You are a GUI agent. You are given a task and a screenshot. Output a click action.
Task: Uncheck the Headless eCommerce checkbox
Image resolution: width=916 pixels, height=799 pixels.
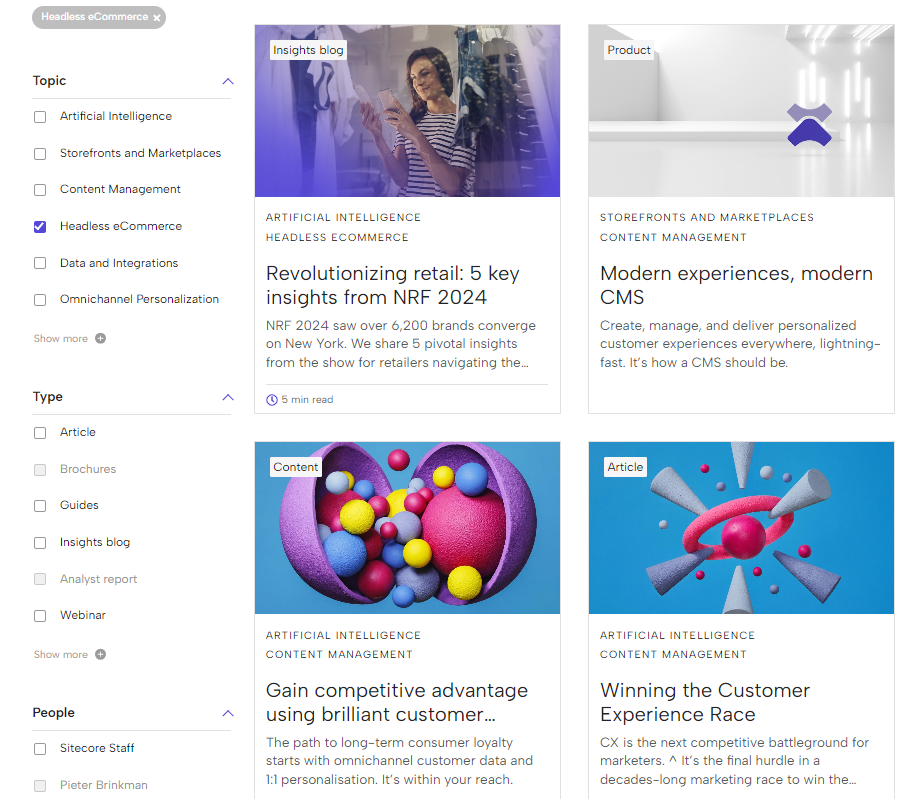coord(40,227)
